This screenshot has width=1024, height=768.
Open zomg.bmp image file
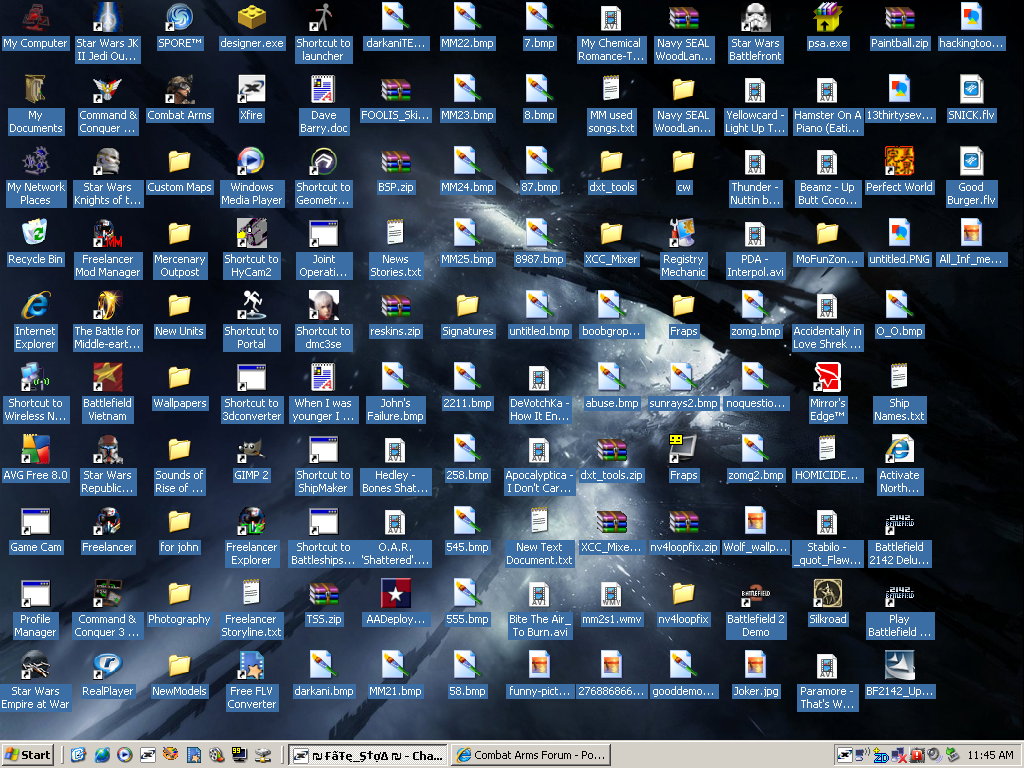point(756,315)
